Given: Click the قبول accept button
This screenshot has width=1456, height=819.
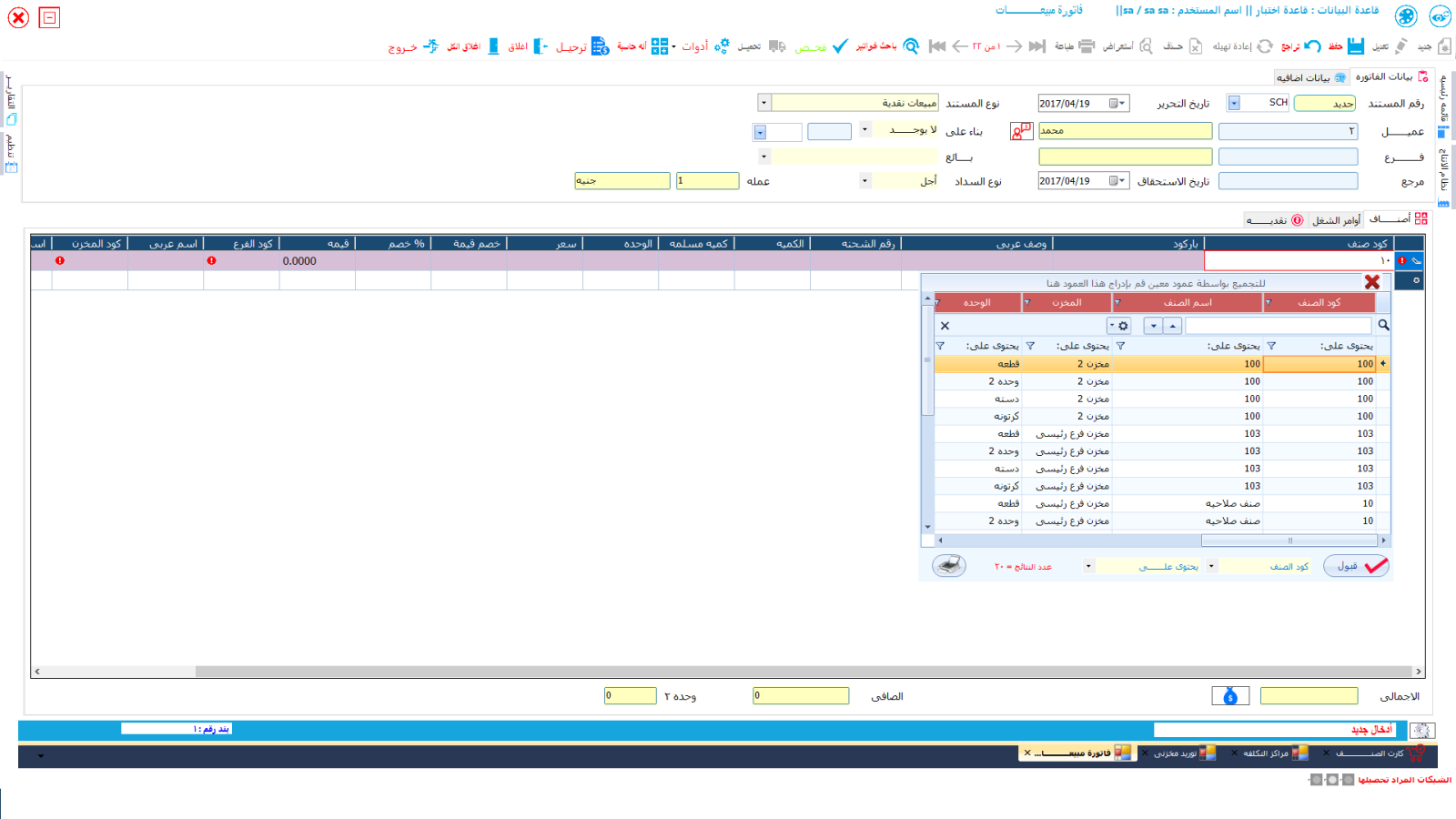Looking at the screenshot, I should point(1357,566).
